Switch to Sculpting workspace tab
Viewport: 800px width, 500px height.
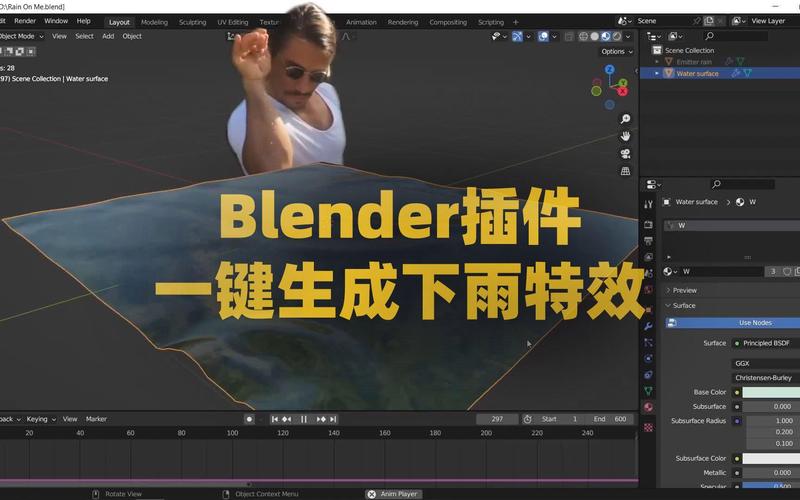click(x=192, y=22)
